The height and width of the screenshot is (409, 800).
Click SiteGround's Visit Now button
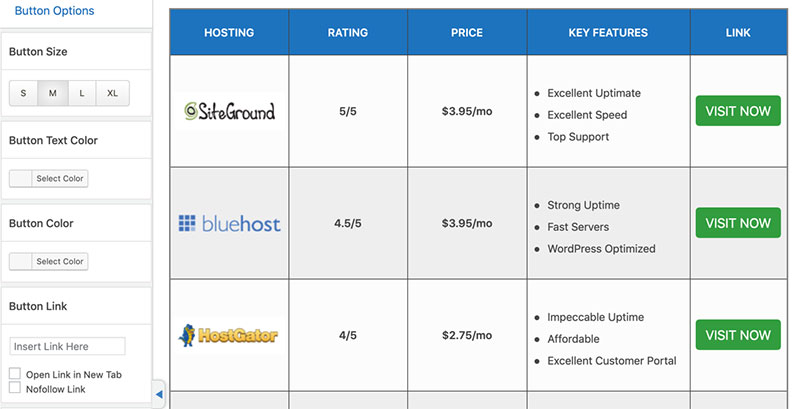click(x=738, y=111)
